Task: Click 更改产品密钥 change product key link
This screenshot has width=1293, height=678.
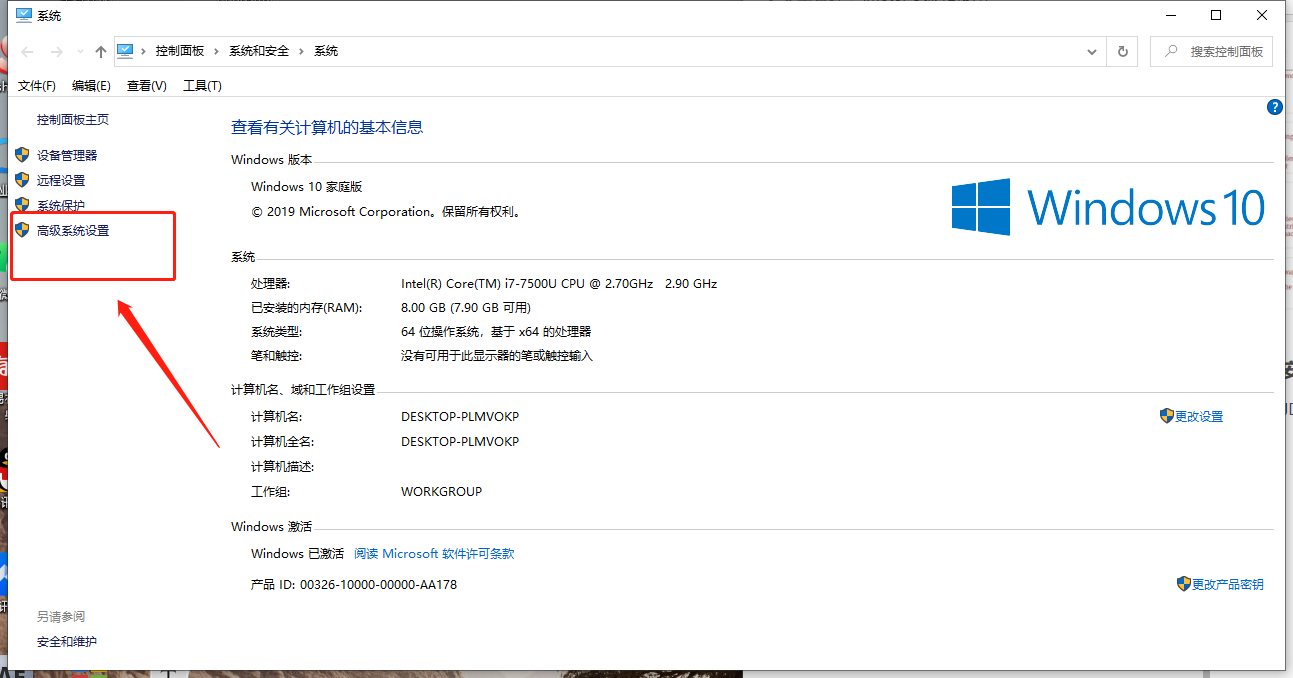Action: pos(1228,584)
